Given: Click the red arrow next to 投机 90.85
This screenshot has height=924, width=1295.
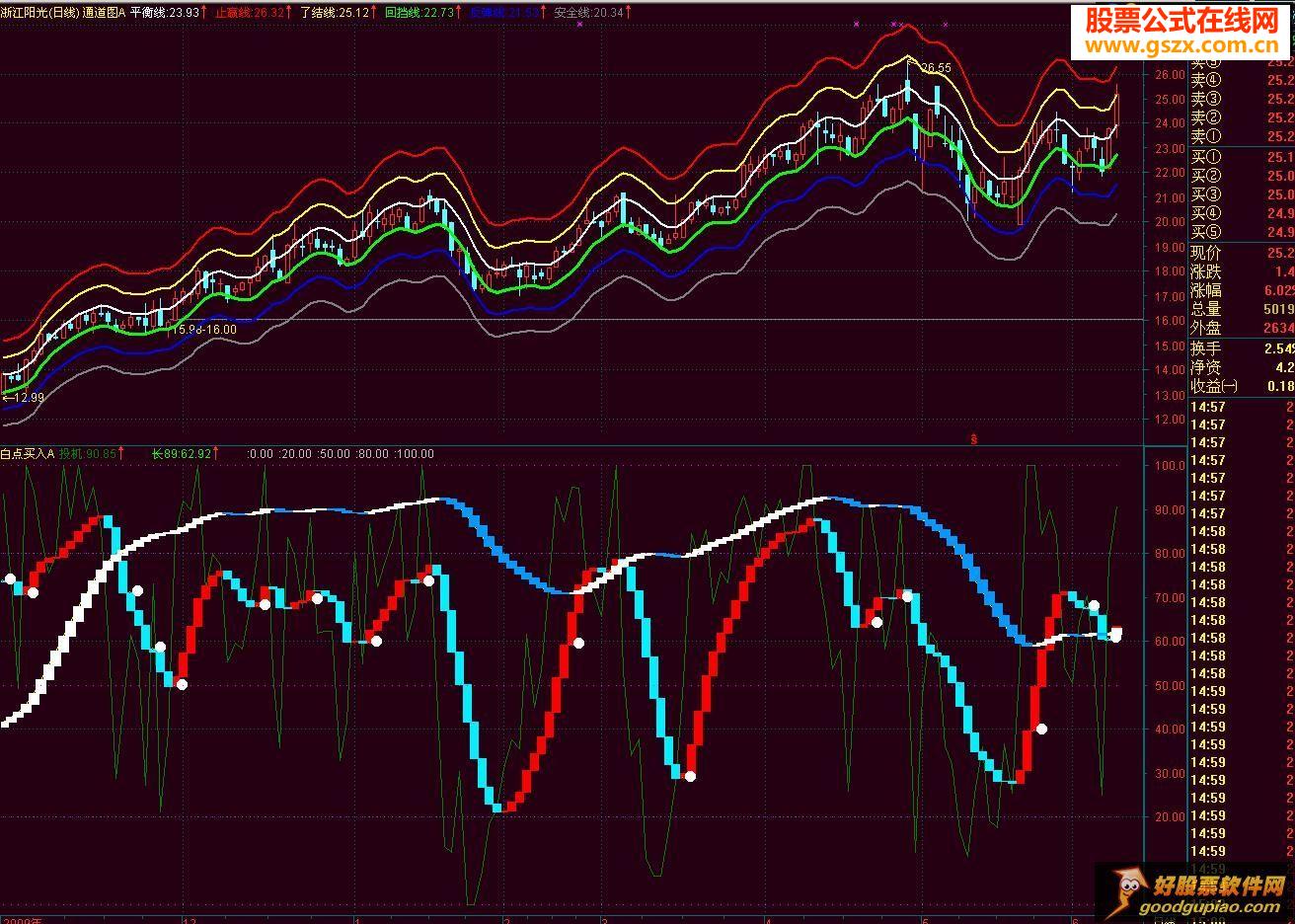Looking at the screenshot, I should click(x=123, y=453).
